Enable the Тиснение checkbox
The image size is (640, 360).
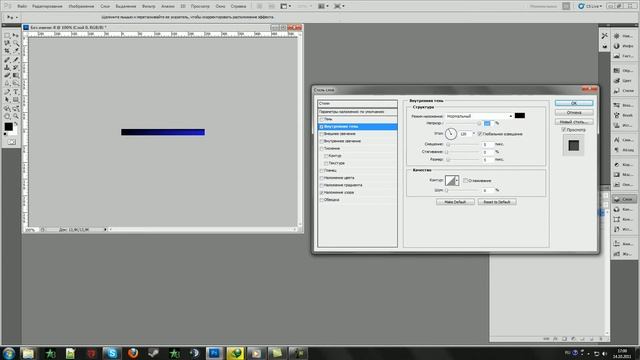click(321, 149)
